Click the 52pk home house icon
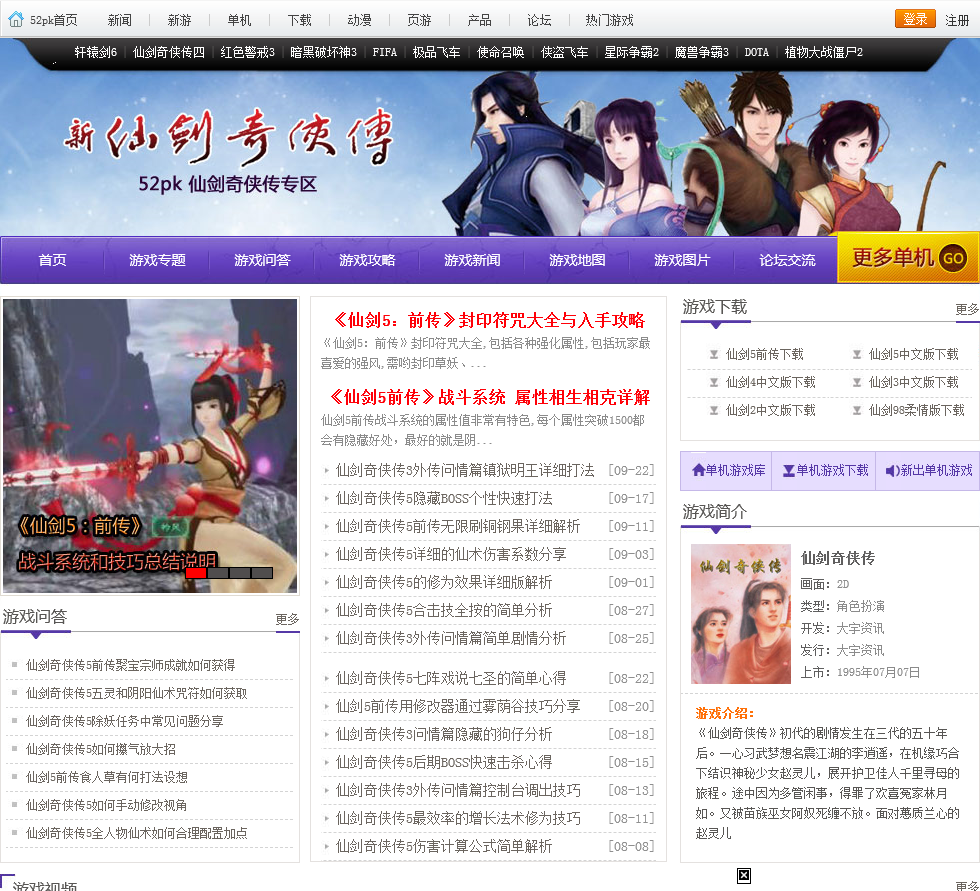This screenshot has height=891, width=980. tap(16, 19)
